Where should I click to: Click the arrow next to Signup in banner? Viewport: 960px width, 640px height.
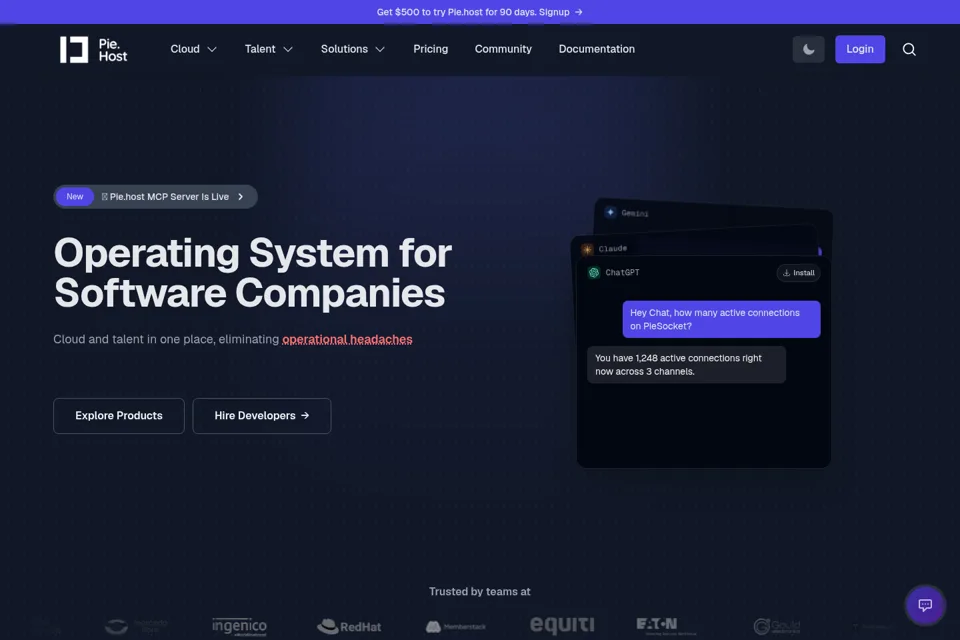579,12
